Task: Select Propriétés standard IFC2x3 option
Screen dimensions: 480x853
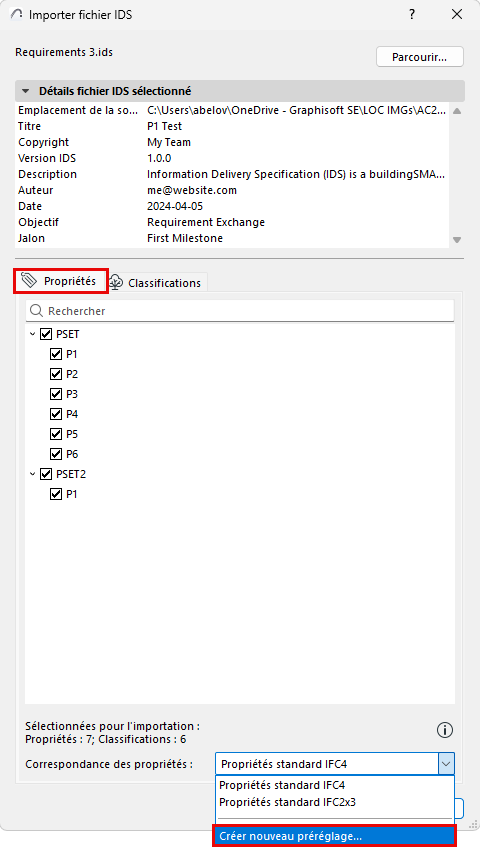Action: coord(335,802)
